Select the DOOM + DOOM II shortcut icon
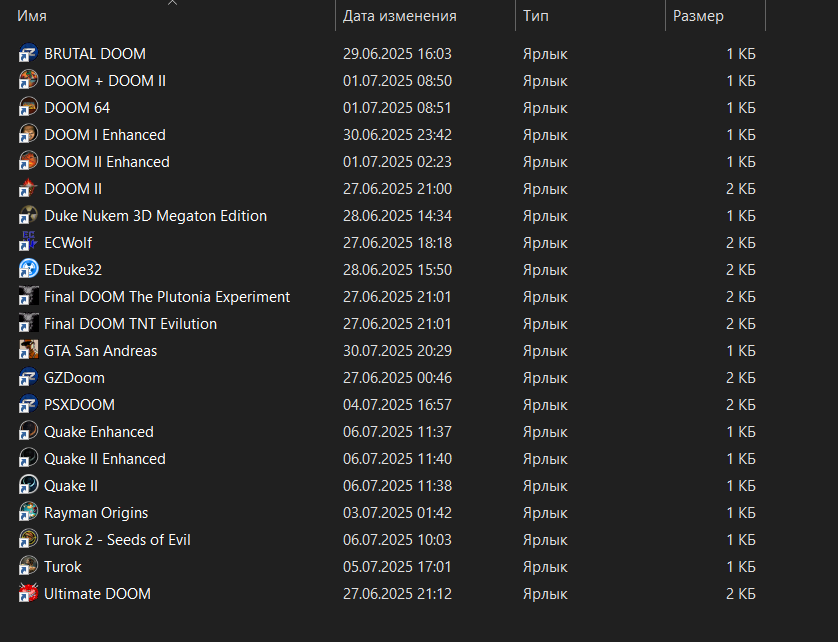The width and height of the screenshot is (838, 642). click(x=28, y=81)
